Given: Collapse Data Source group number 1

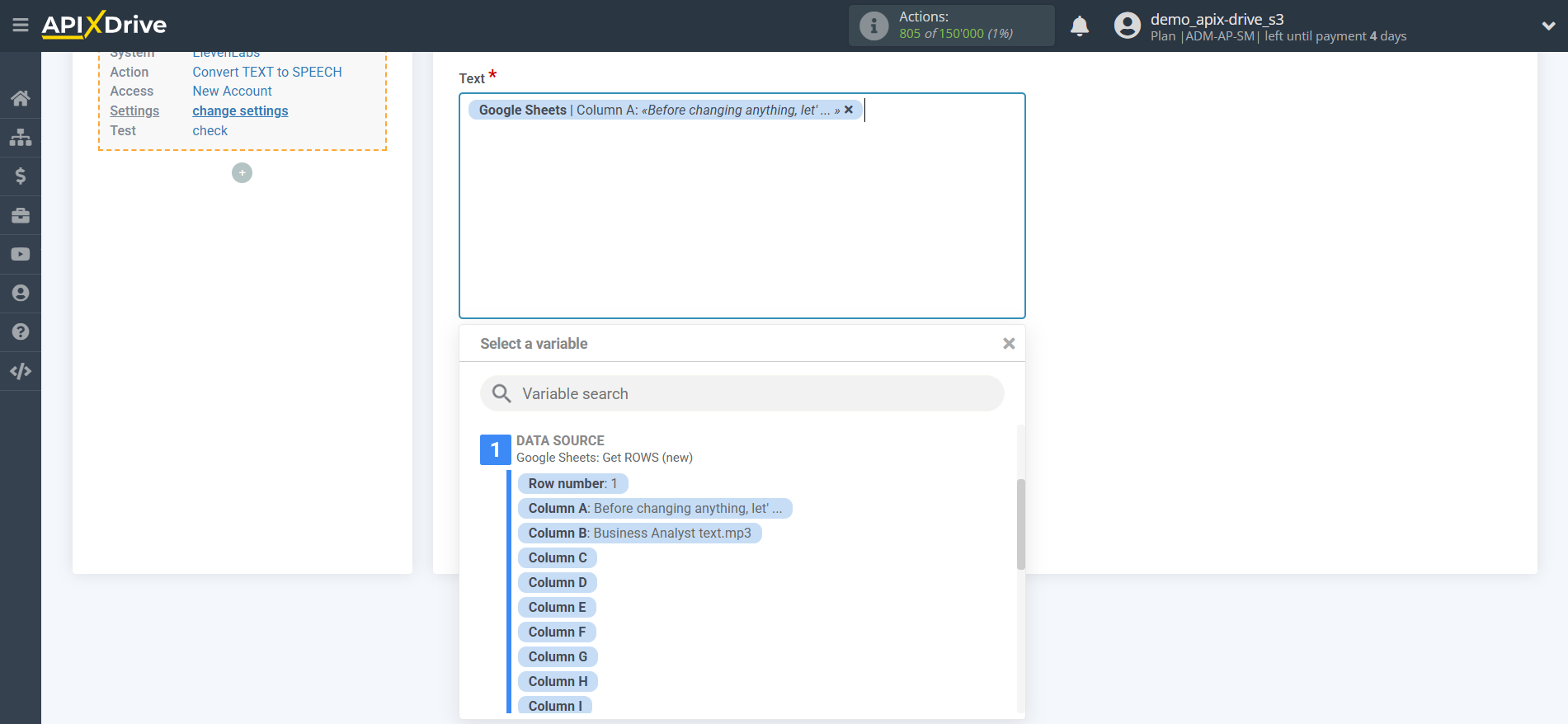Looking at the screenshot, I should coord(495,449).
